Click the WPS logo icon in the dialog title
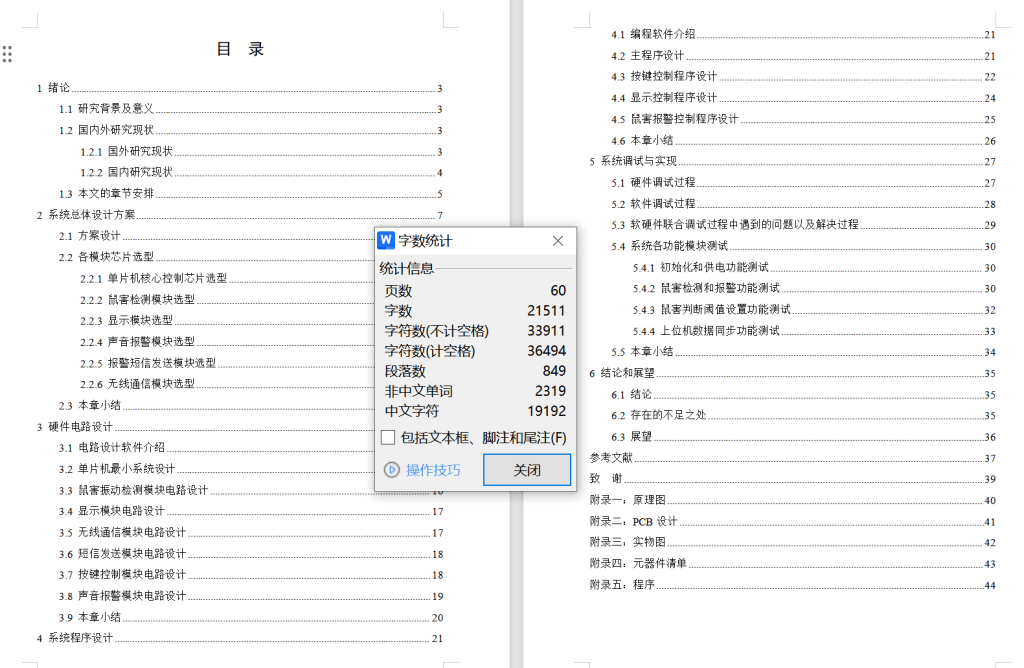Image resolution: width=1024 pixels, height=668 pixels. point(387,240)
